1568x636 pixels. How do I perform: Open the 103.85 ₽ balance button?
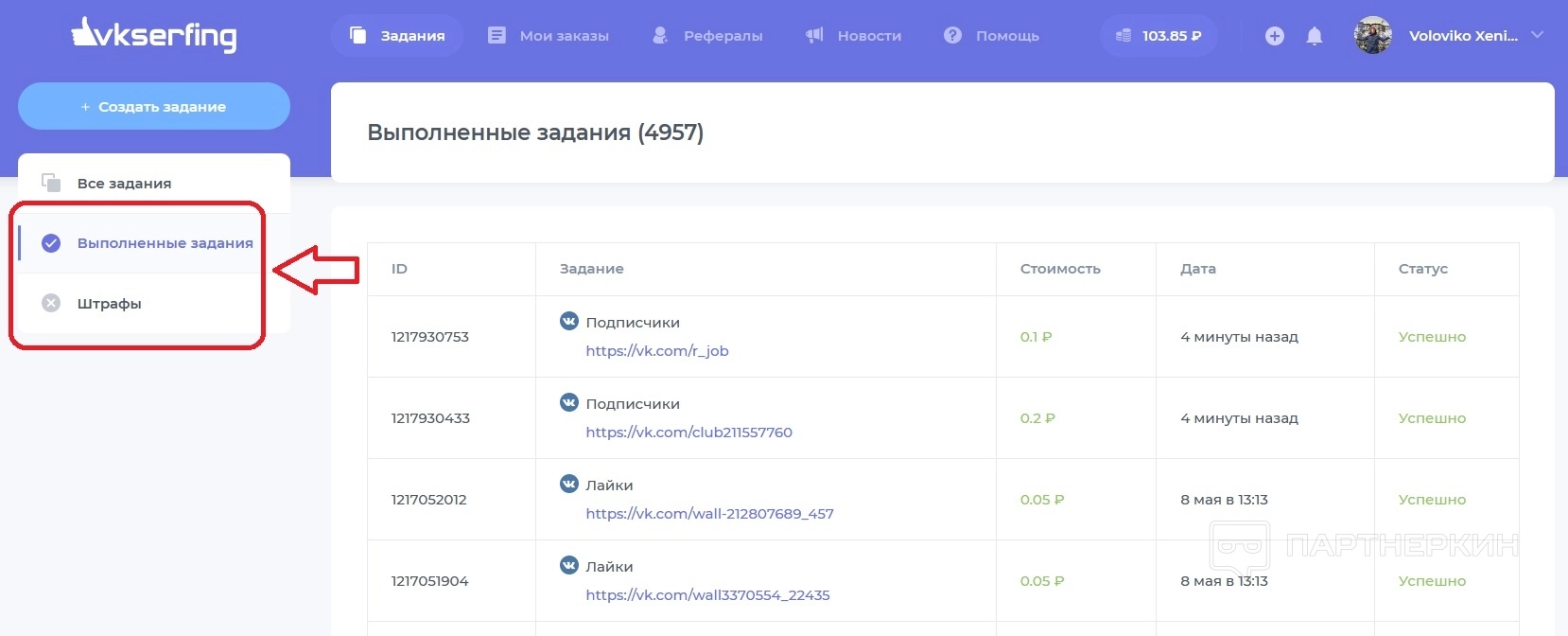(x=1159, y=36)
